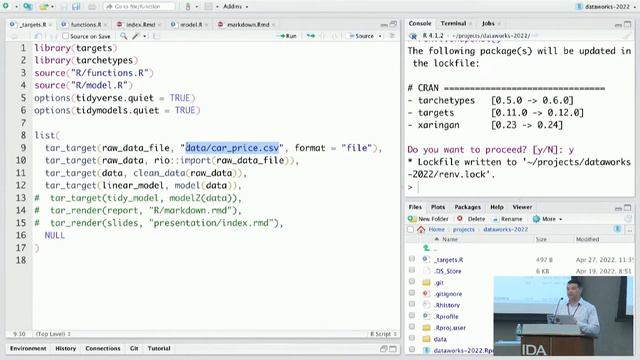Check the .git folder checkbox

(412, 282)
